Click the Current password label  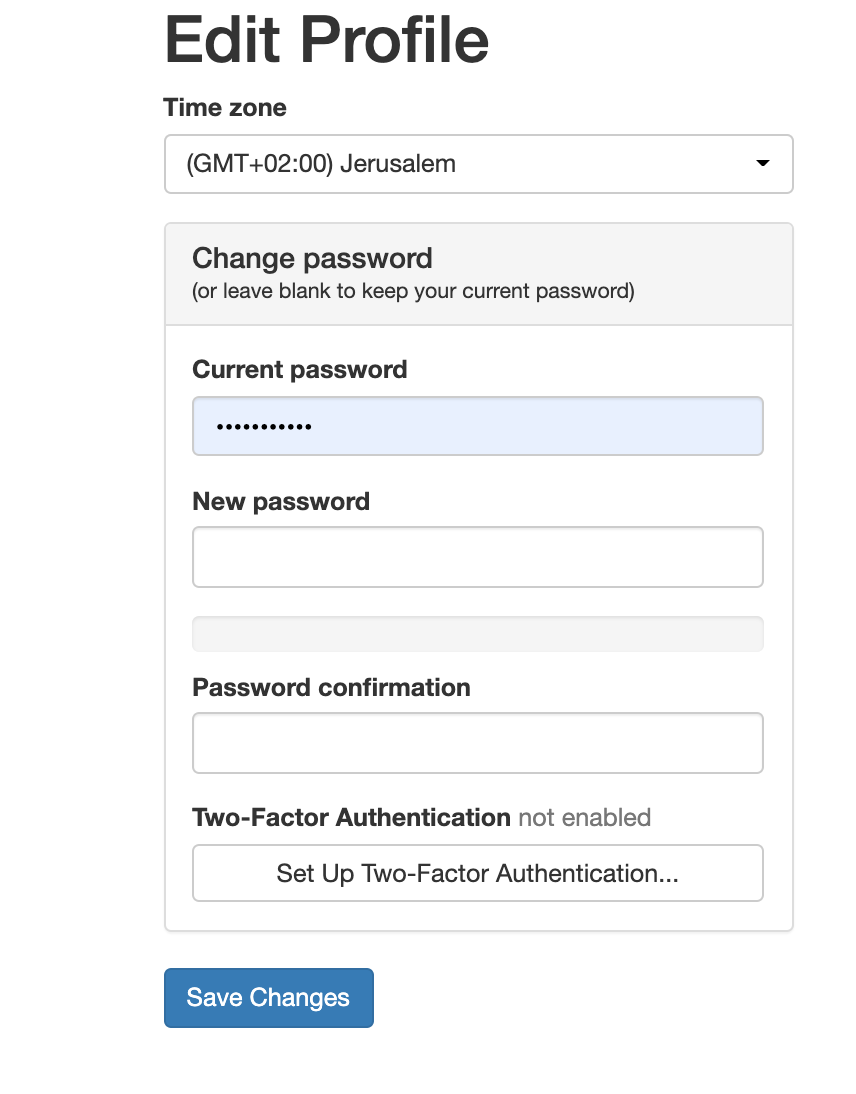point(299,369)
